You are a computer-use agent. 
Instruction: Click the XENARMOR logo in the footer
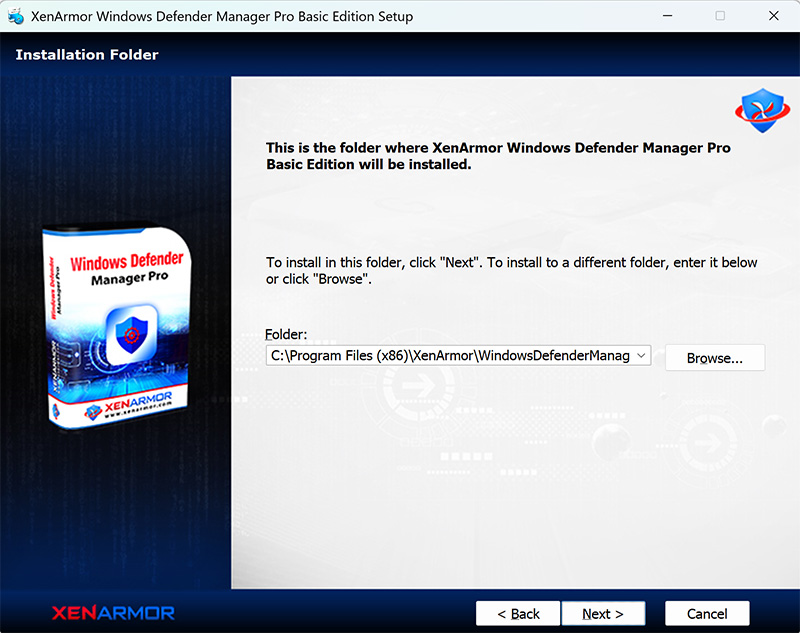tap(113, 613)
